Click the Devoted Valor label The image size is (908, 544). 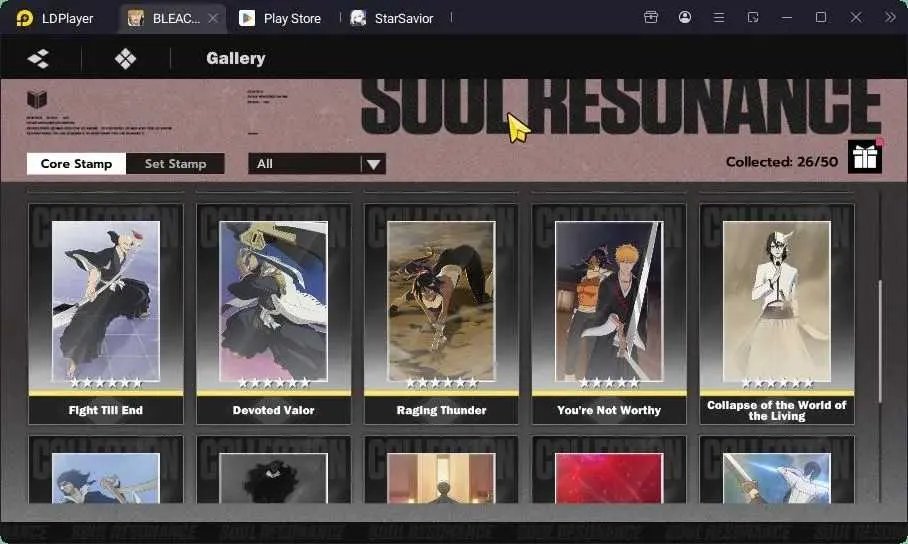(x=273, y=410)
